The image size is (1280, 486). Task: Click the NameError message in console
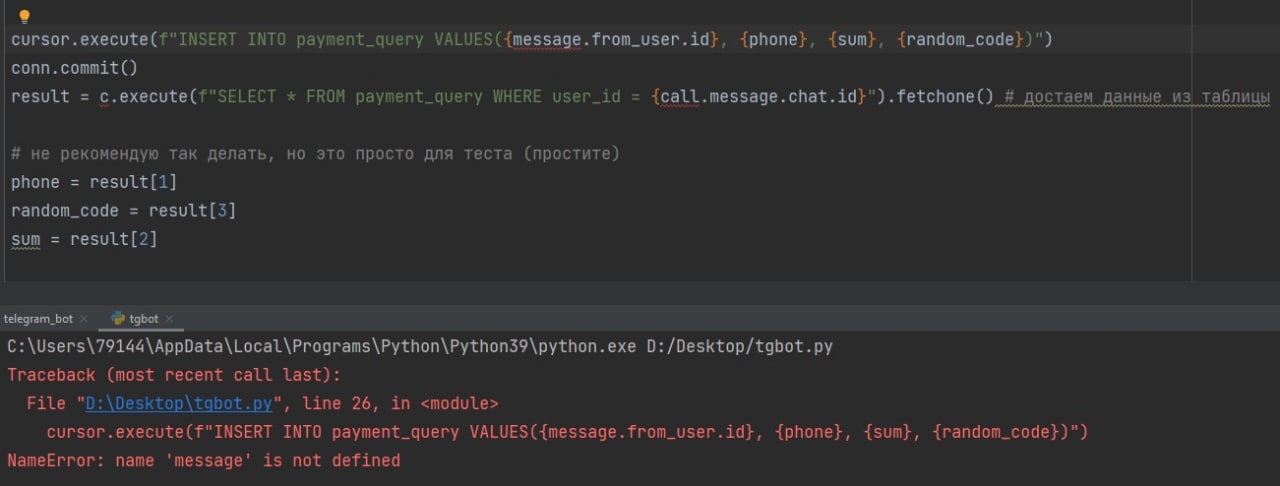click(203, 461)
